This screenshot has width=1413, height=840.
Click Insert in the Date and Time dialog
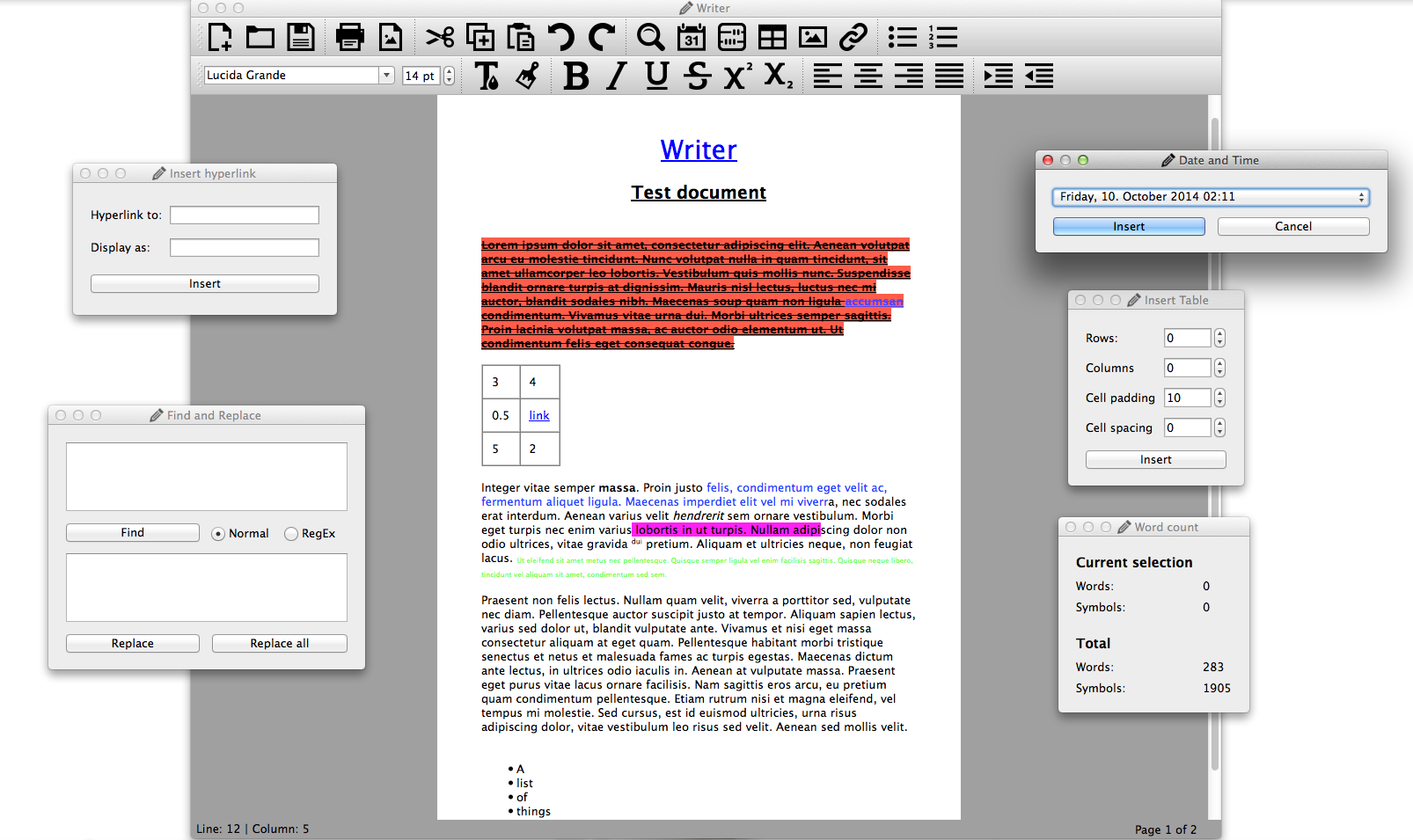pos(1129,227)
